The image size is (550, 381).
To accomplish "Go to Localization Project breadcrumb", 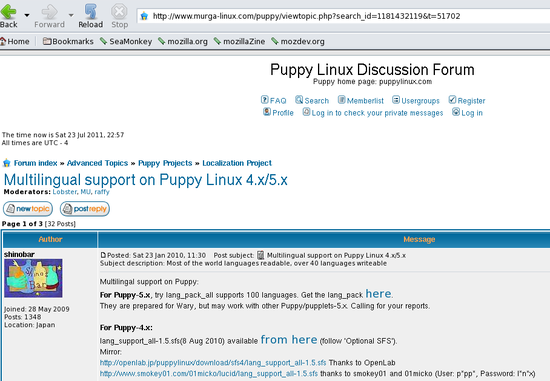I will click(x=237, y=163).
